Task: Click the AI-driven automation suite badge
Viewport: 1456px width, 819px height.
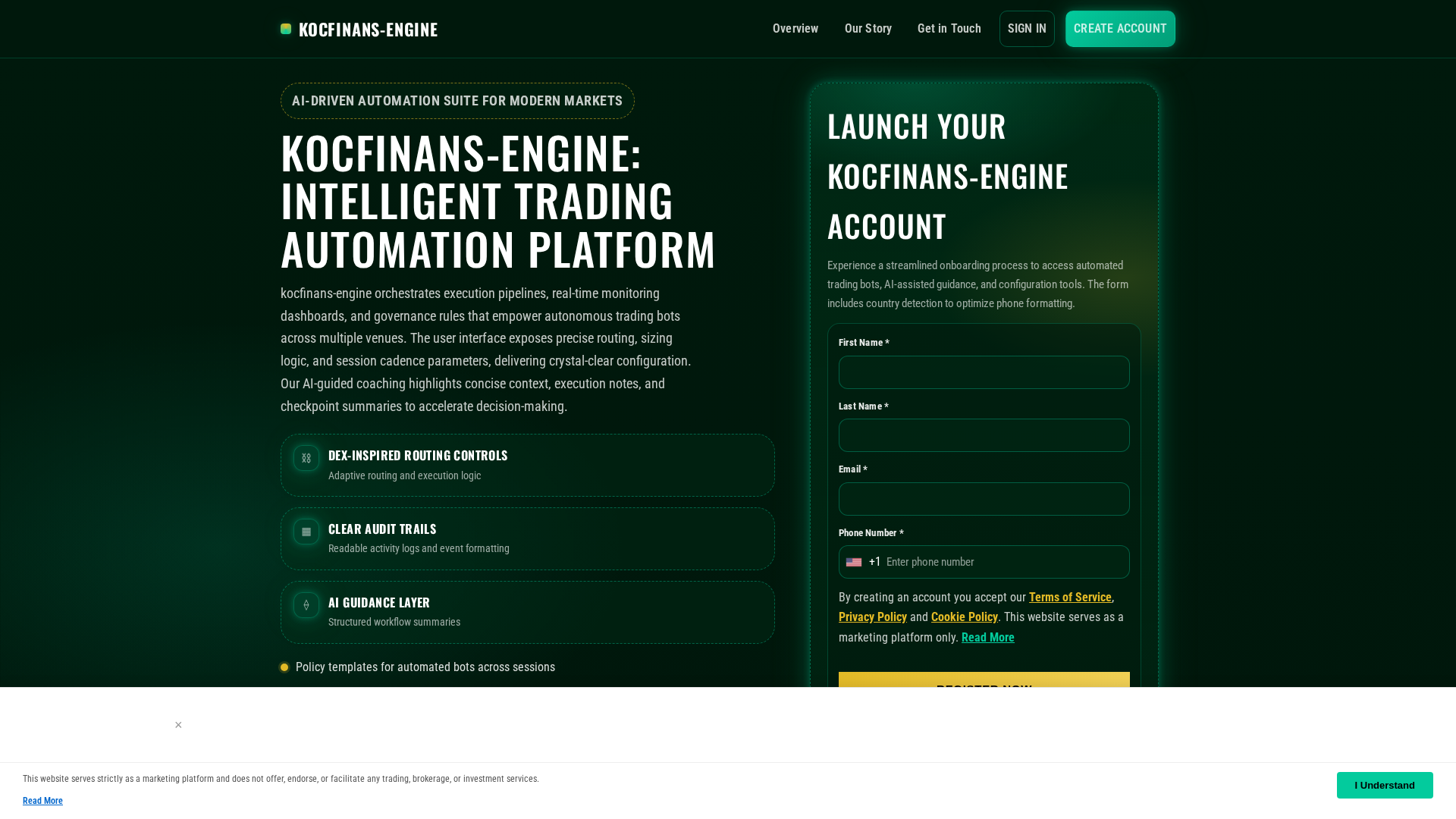Action: click(x=457, y=101)
